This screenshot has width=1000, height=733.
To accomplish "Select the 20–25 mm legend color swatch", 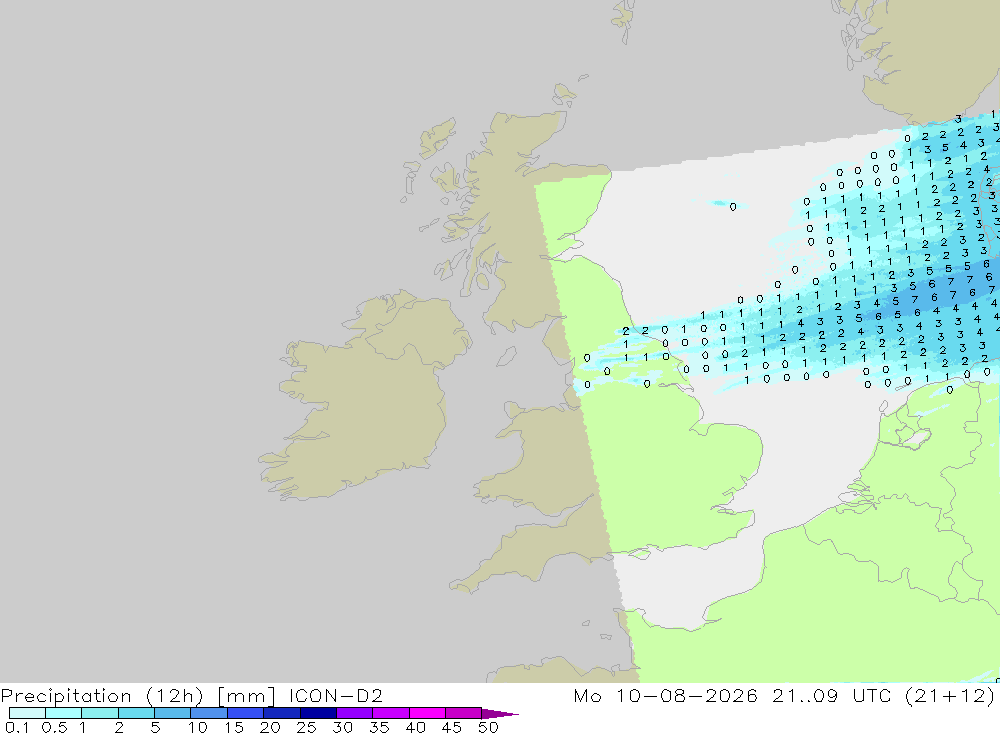I will point(282,713).
